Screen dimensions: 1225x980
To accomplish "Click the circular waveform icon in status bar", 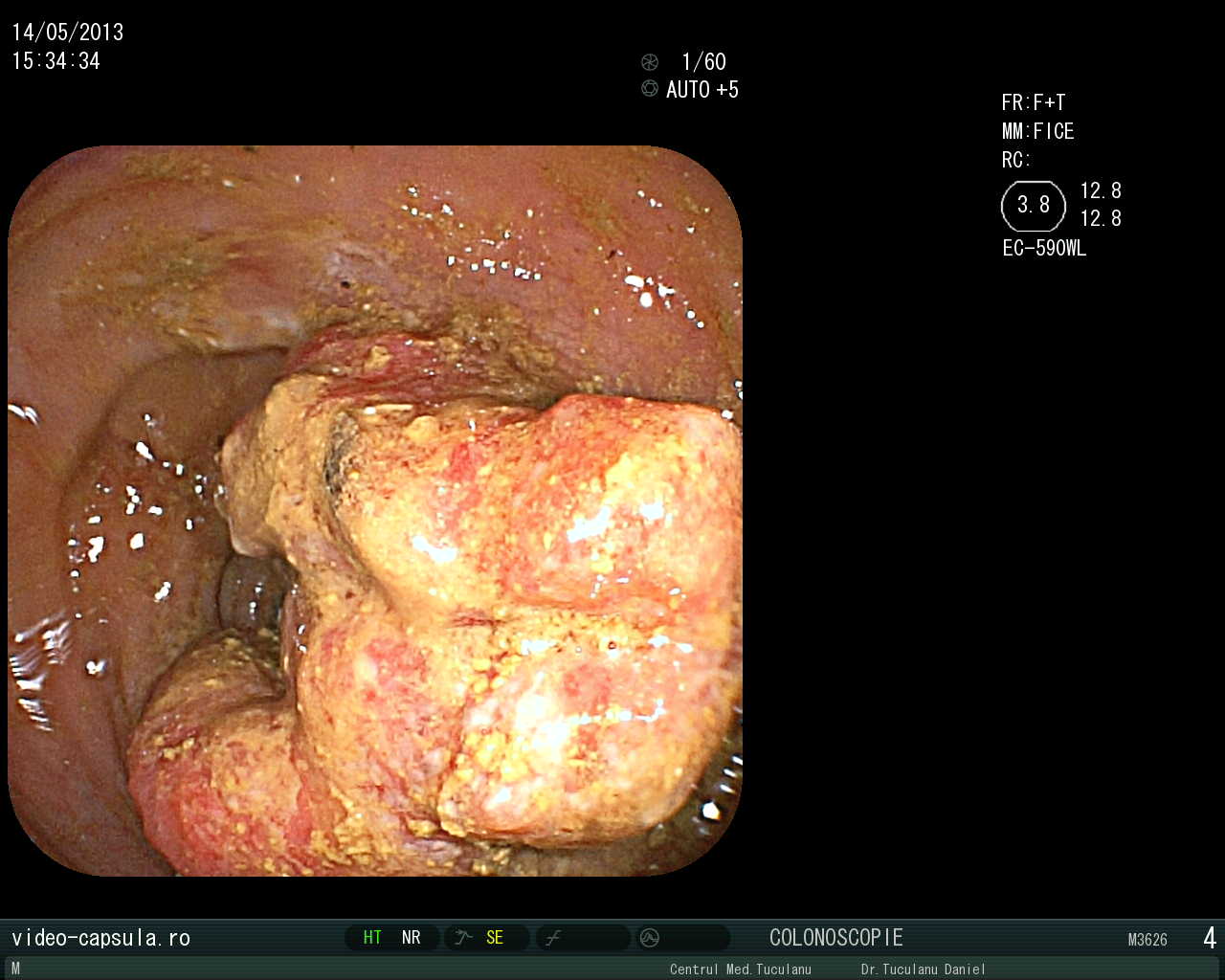I will [x=650, y=938].
